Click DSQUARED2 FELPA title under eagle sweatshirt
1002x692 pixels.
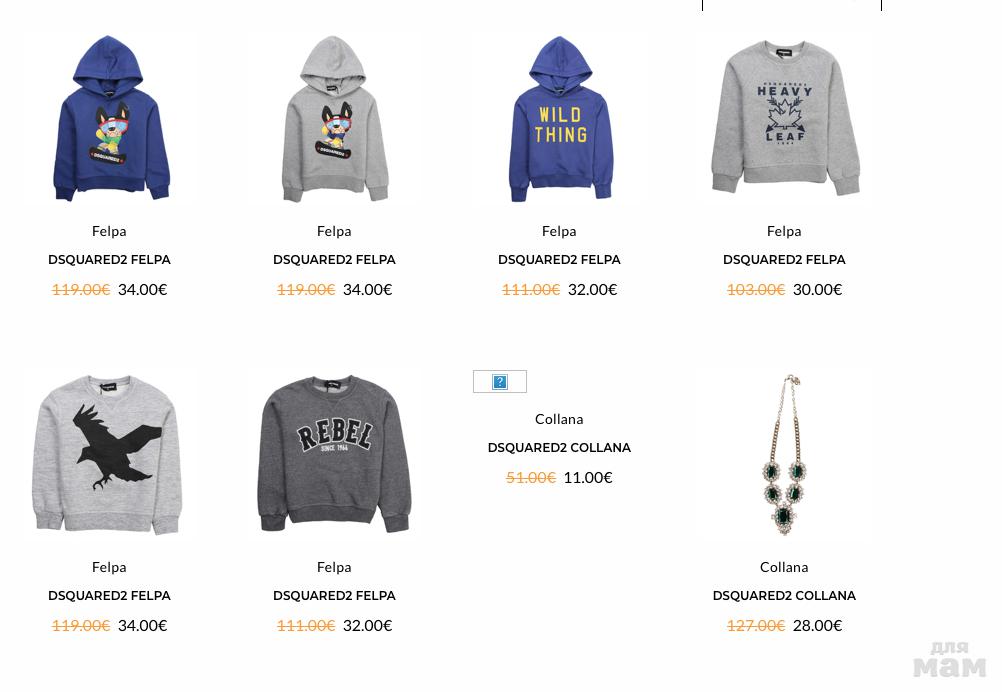[x=109, y=596]
